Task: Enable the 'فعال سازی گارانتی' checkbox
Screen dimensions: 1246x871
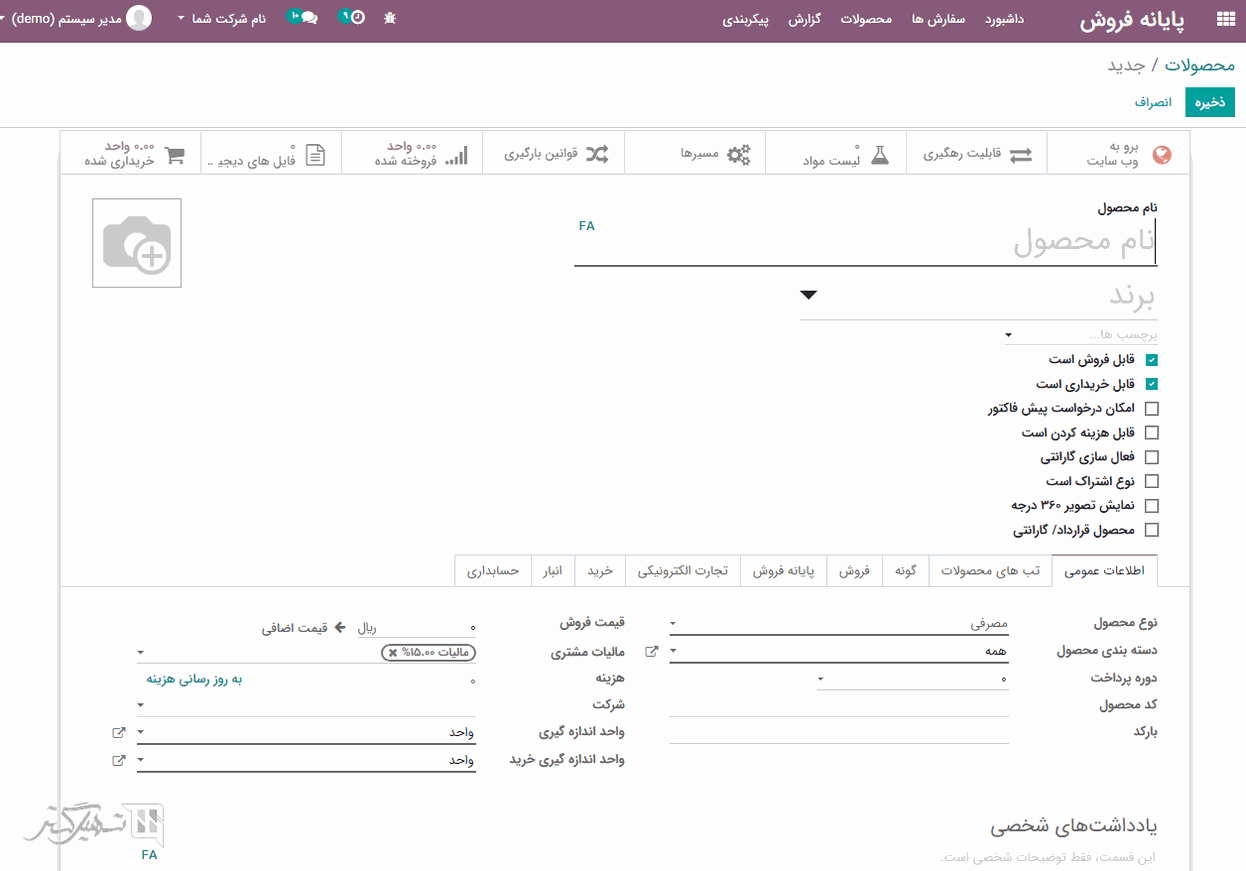Action: coord(1151,457)
